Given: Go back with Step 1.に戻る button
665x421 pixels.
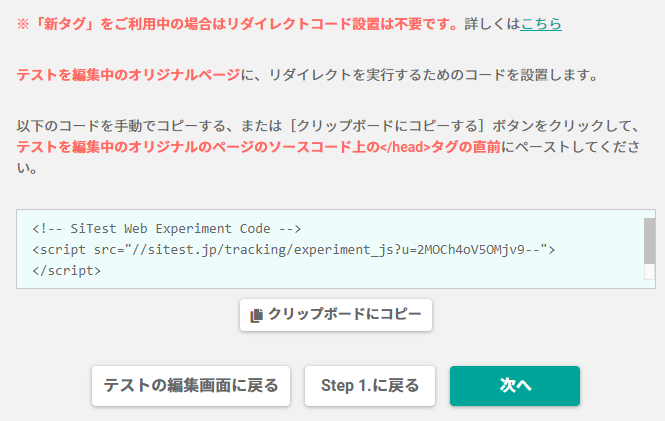Looking at the screenshot, I should coord(370,386).
